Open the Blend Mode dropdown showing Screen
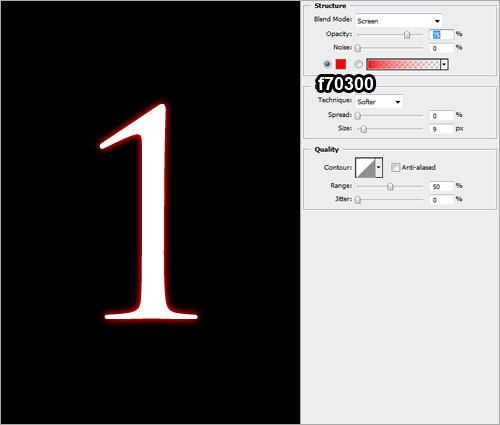 point(399,21)
